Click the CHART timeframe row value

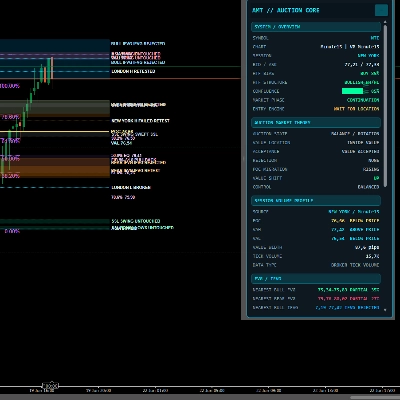(350, 47)
